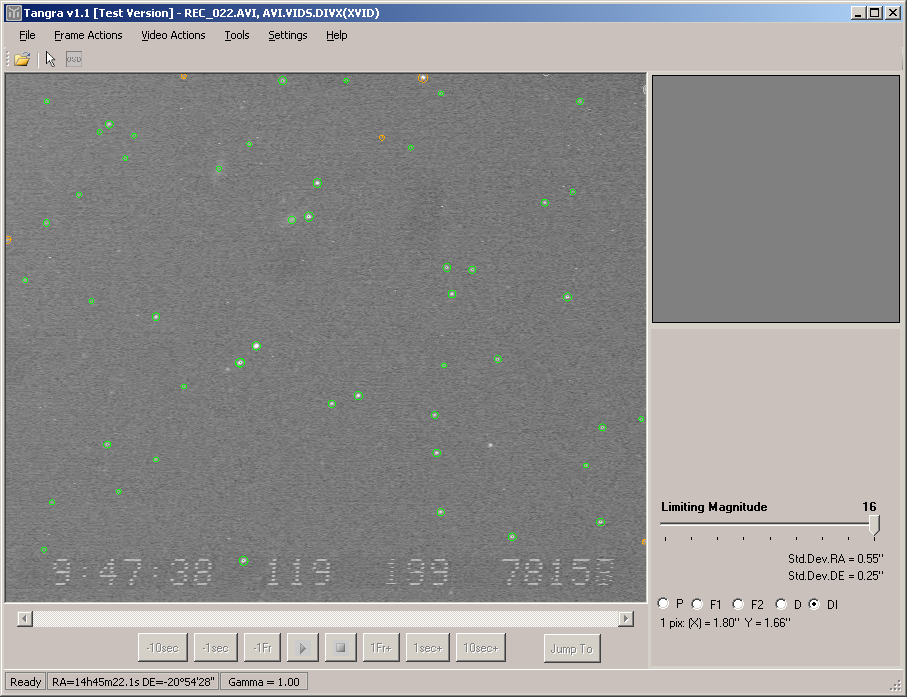Open the Frame Actions menu
Screen dimensions: 907x697
click(x=88, y=35)
